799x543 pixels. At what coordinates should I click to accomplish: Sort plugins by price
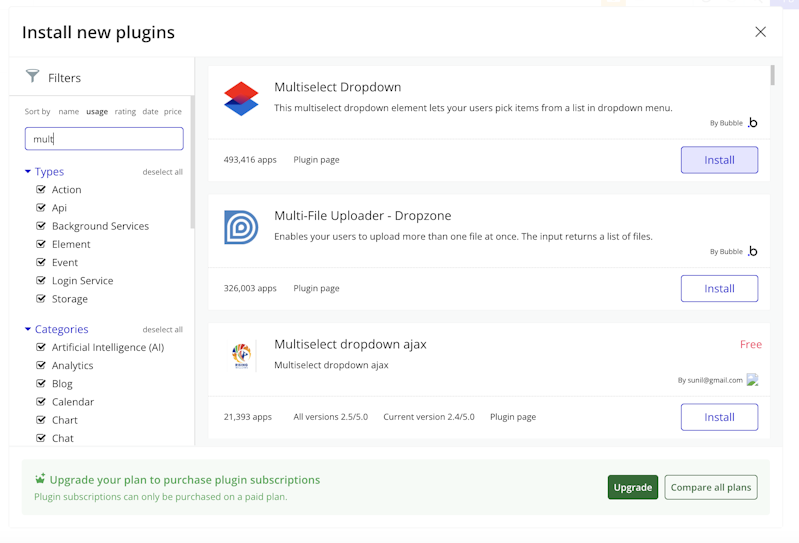pos(173,112)
